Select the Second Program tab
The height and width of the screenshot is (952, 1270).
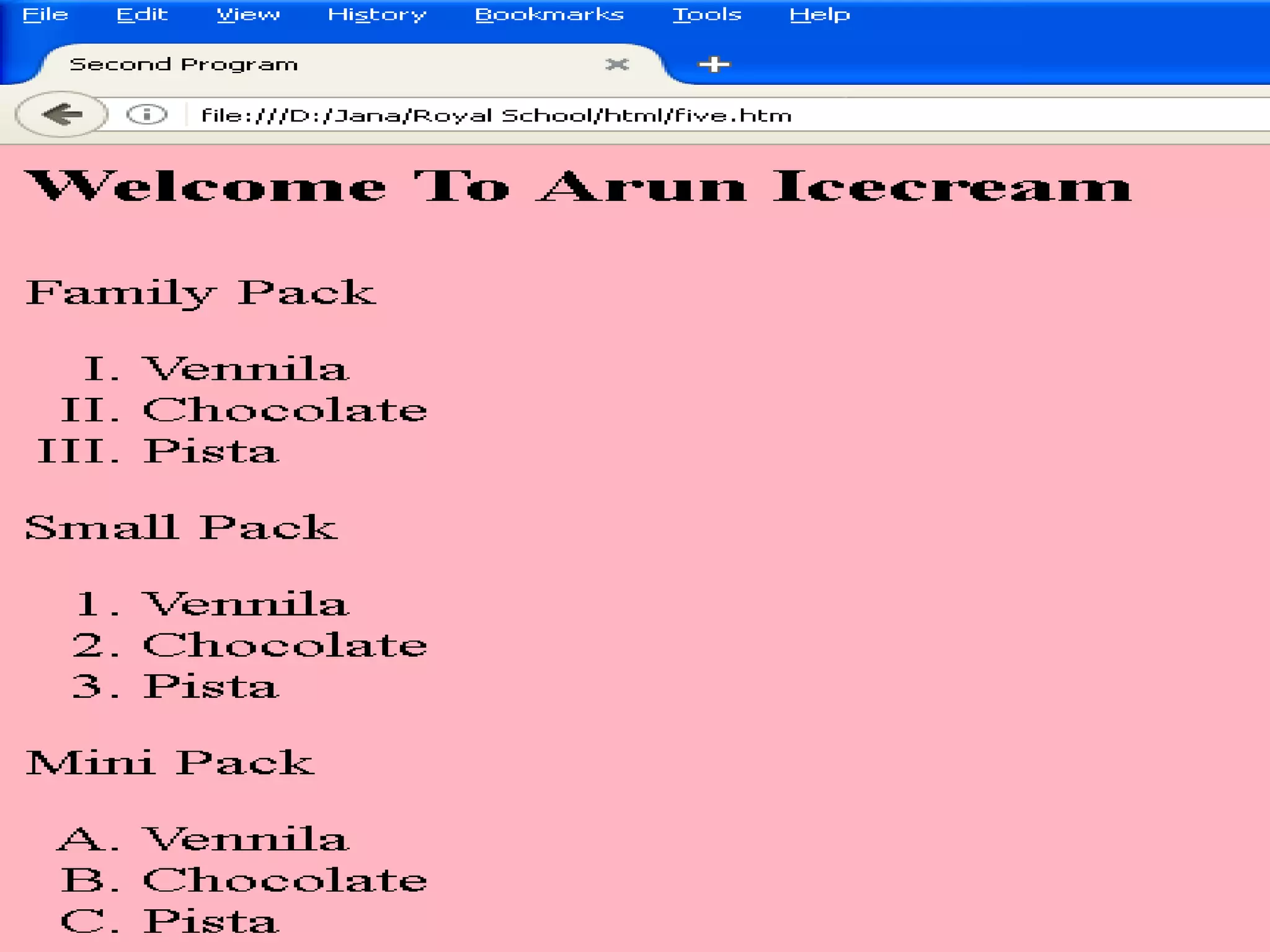click(x=184, y=64)
